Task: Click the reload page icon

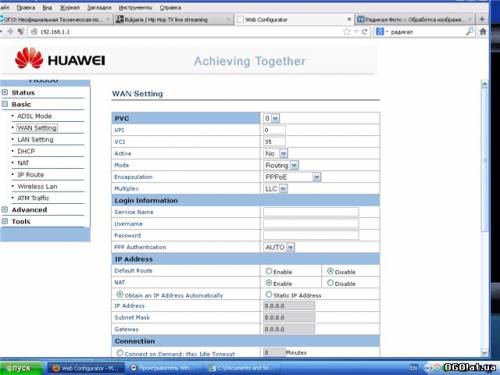Action: point(365,32)
